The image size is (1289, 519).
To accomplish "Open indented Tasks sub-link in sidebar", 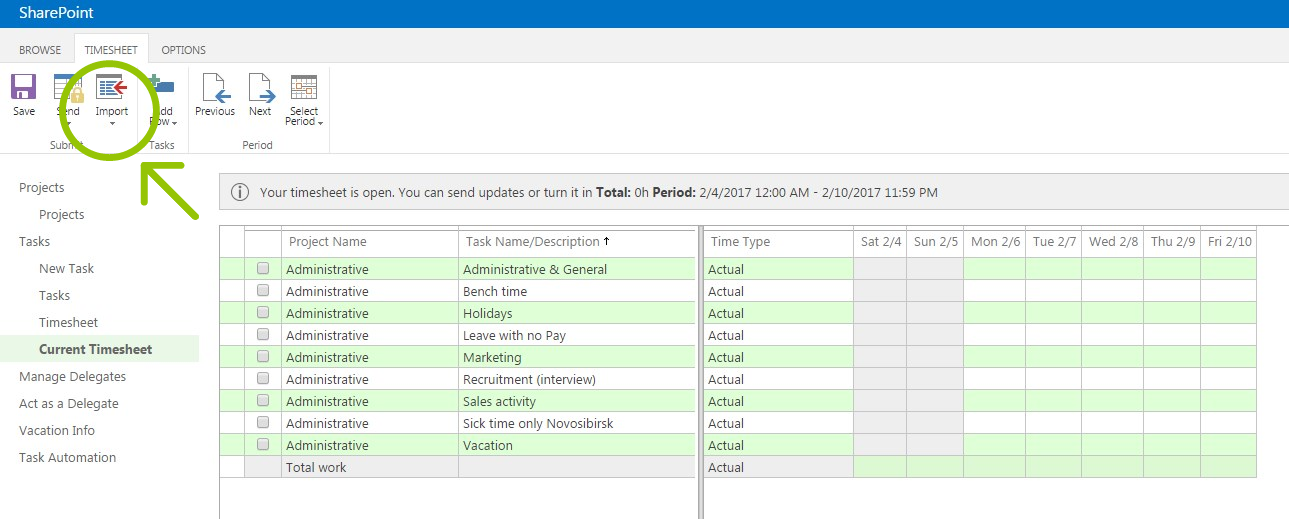I will coord(54,296).
